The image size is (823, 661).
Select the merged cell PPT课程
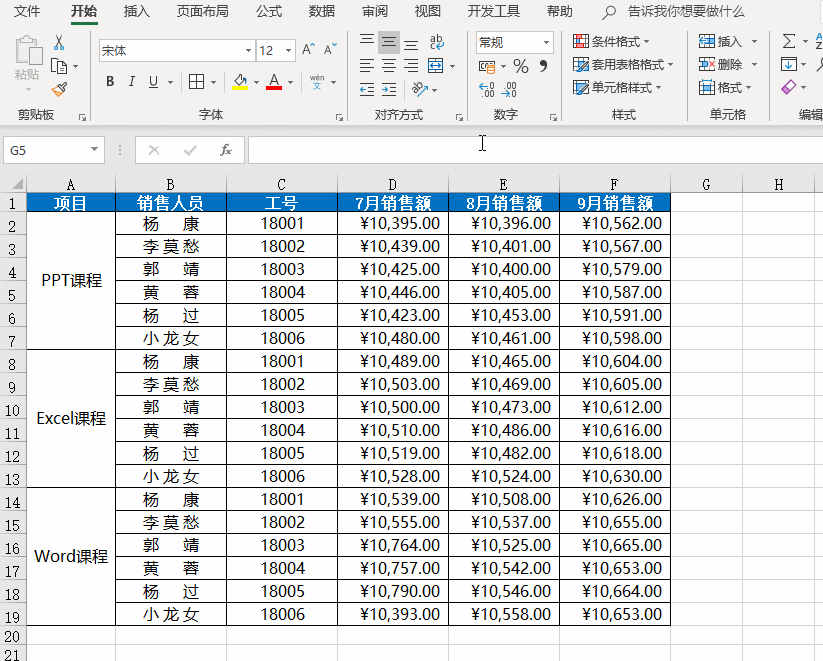tap(71, 281)
